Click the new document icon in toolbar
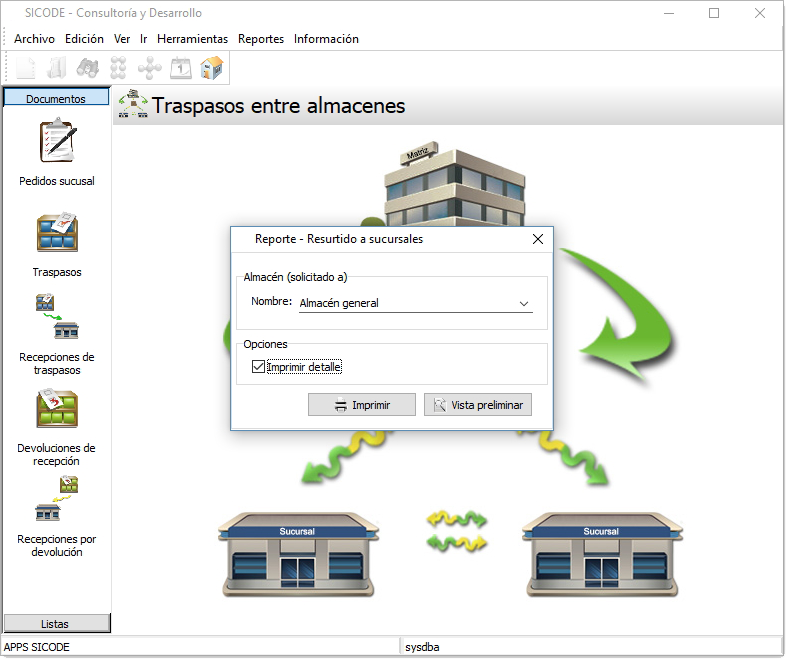786x659 pixels. (26, 68)
